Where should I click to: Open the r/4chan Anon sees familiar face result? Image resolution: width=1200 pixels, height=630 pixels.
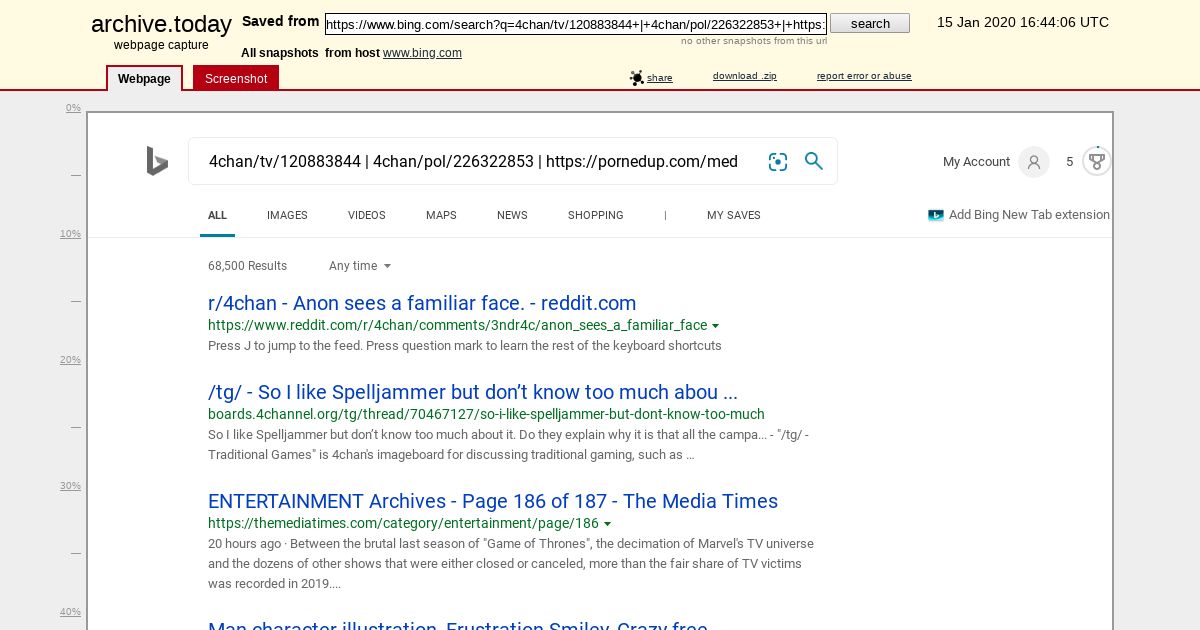422,303
